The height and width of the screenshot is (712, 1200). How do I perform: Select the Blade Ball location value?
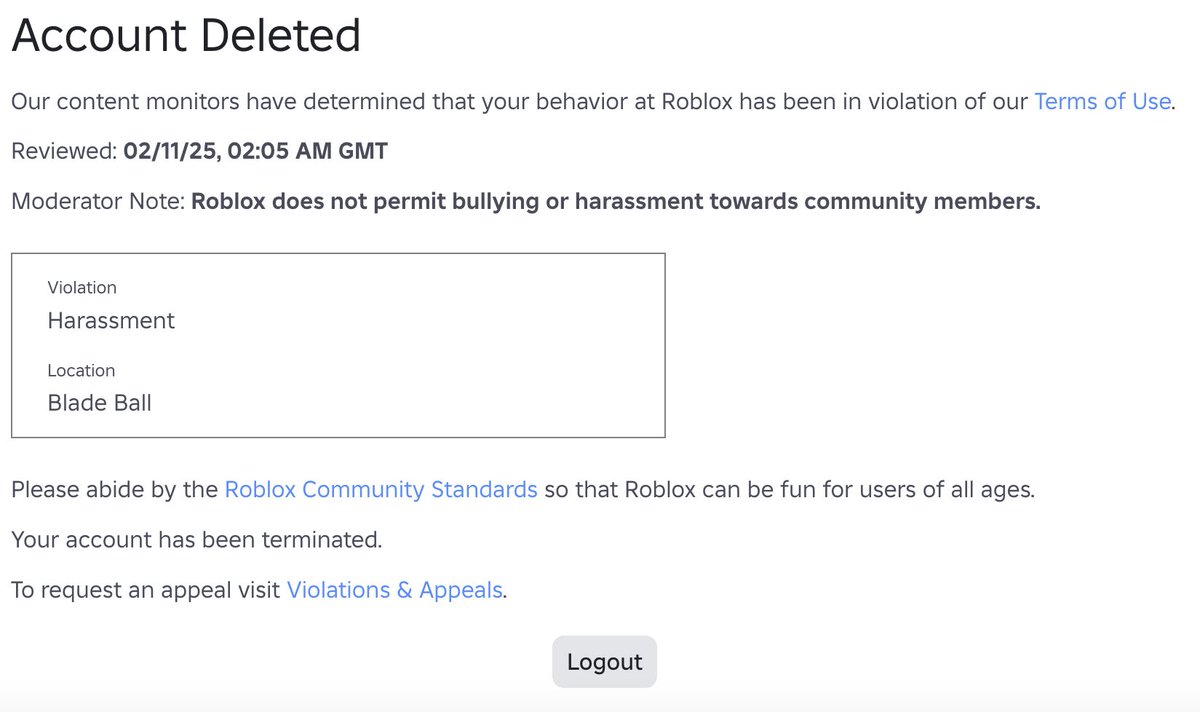click(x=100, y=404)
